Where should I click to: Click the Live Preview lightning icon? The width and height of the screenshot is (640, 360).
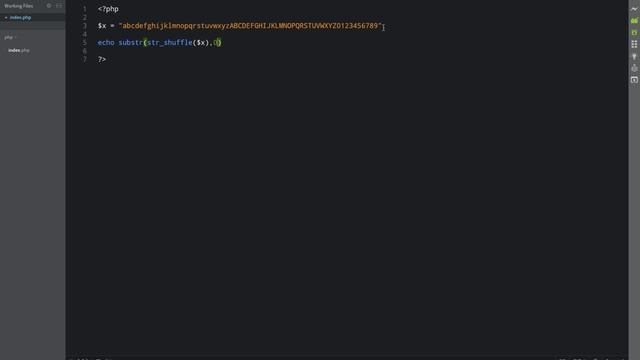pos(634,9)
